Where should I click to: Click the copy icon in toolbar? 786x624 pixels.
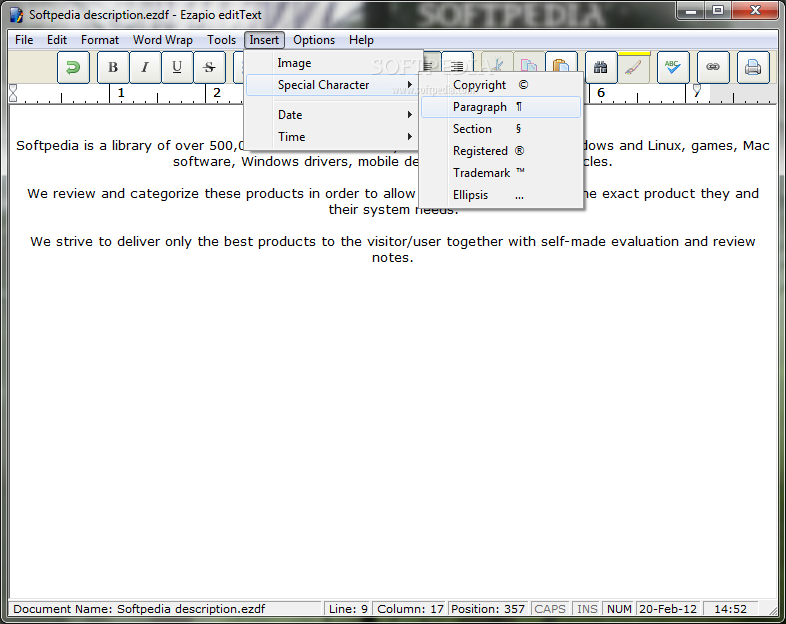(x=529, y=65)
